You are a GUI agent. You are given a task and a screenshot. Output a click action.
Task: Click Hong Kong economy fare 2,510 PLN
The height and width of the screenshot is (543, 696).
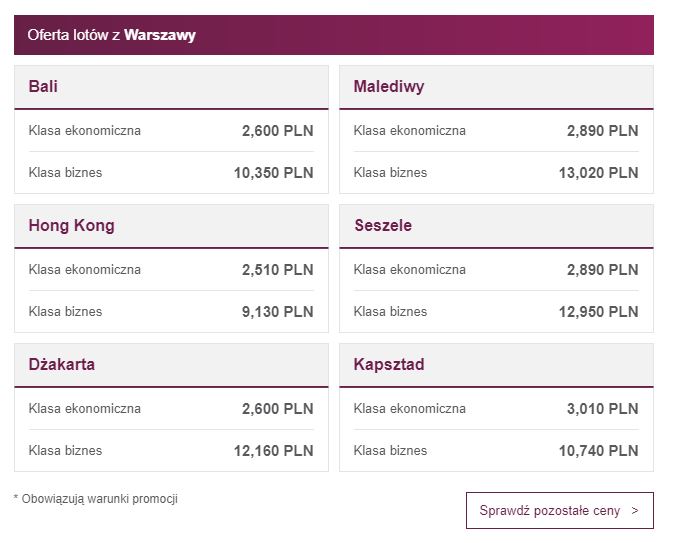278,270
